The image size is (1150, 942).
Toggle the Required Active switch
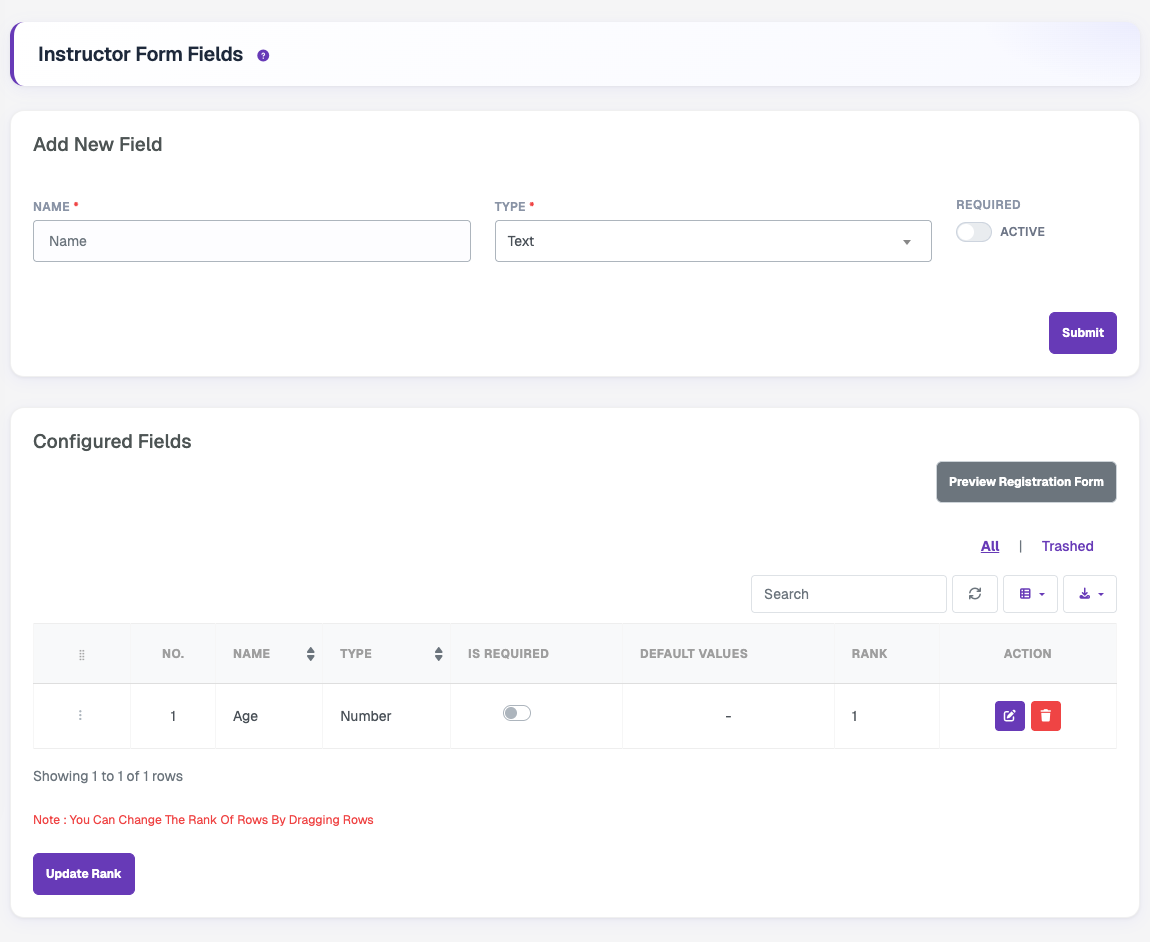point(973,232)
